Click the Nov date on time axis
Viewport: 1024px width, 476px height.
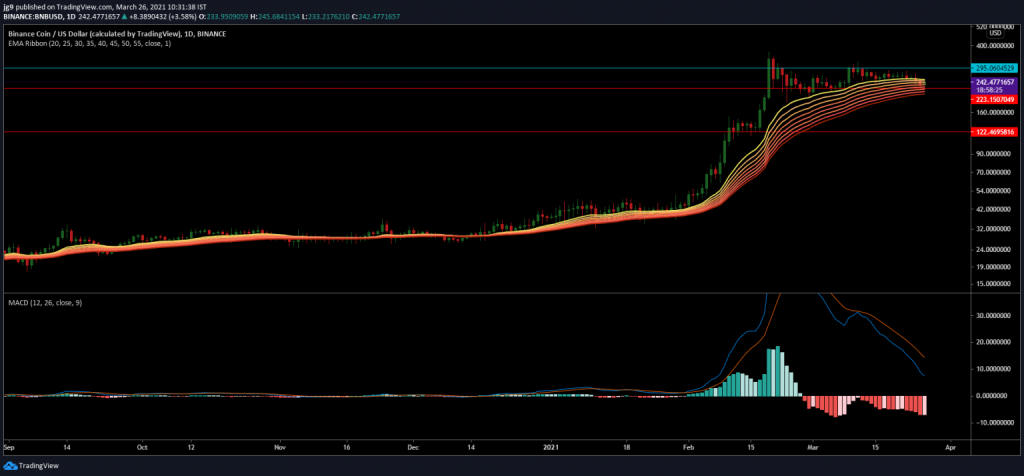pos(280,449)
